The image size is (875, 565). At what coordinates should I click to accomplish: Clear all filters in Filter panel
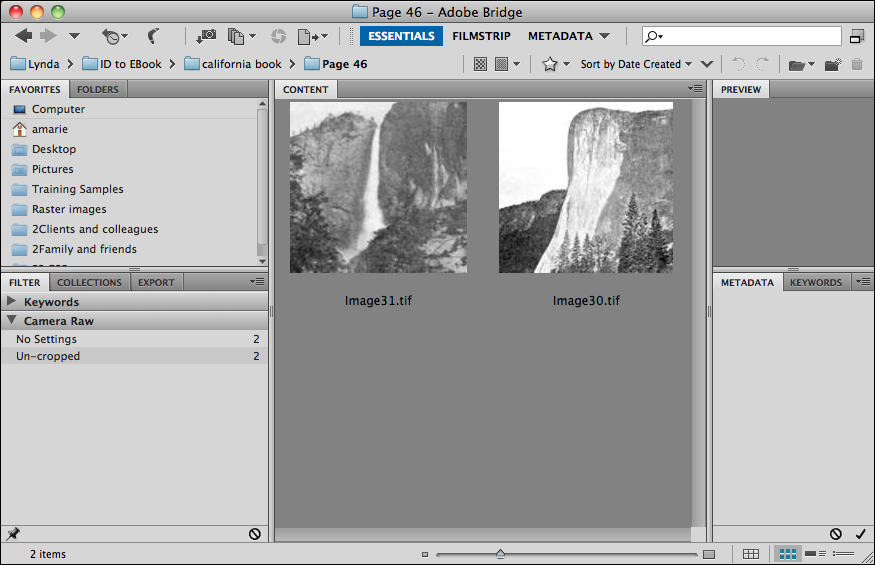click(255, 534)
